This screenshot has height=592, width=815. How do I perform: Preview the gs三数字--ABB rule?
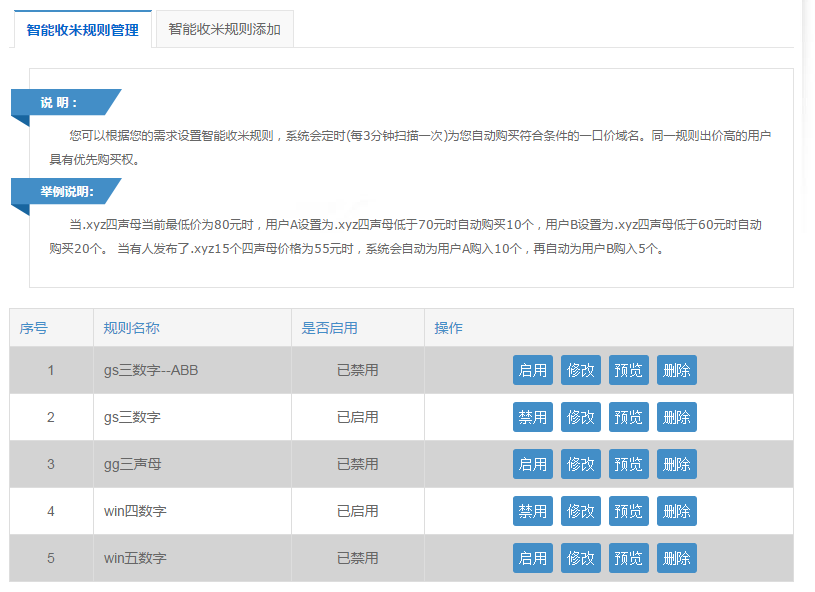tap(628, 370)
